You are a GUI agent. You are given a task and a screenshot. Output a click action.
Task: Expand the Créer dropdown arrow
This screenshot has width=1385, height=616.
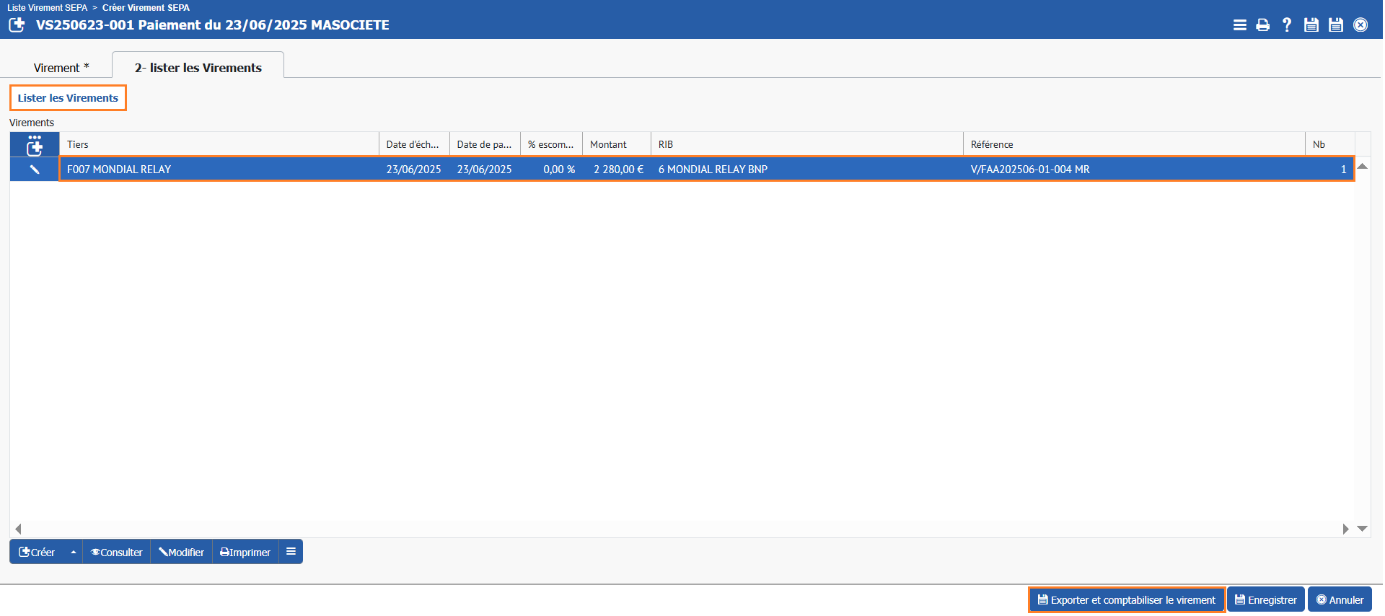coord(72,552)
